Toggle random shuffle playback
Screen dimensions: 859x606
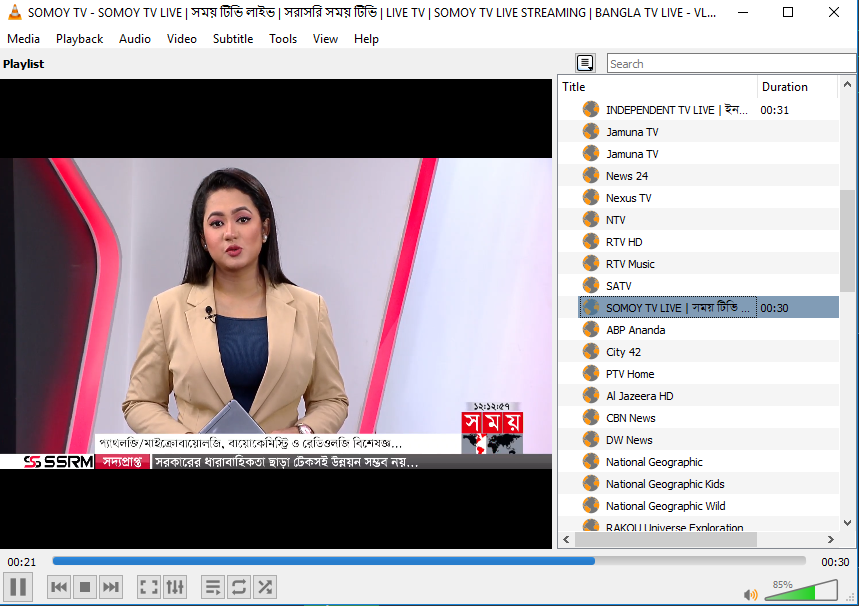pos(265,587)
